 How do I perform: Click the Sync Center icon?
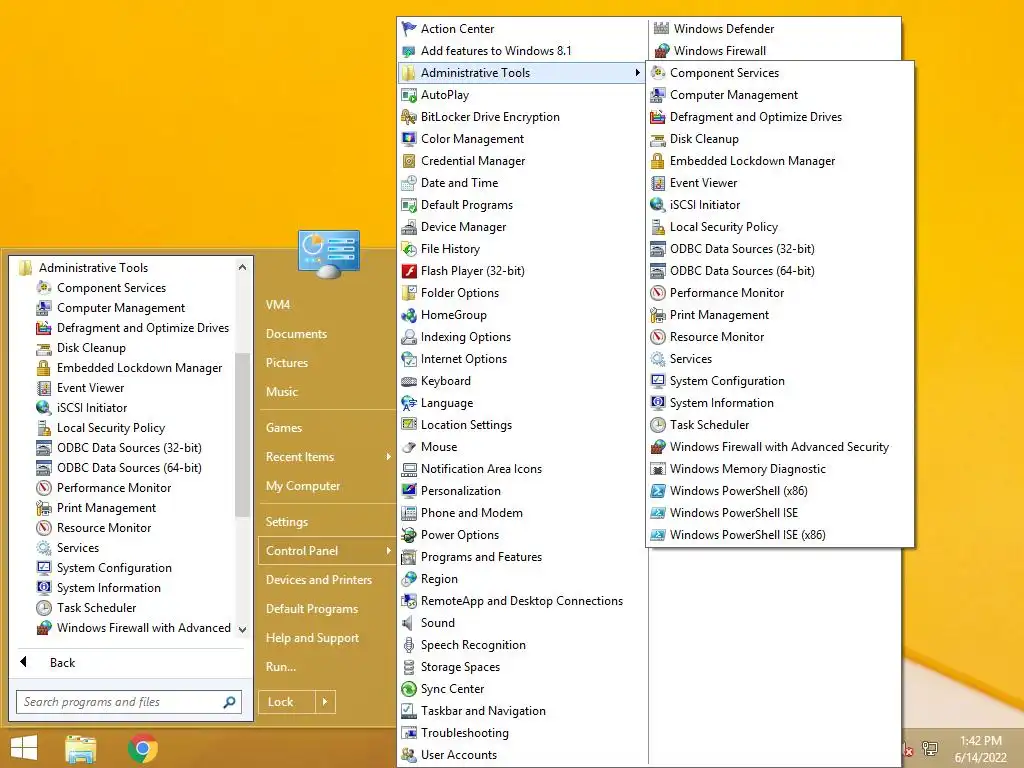(409, 689)
